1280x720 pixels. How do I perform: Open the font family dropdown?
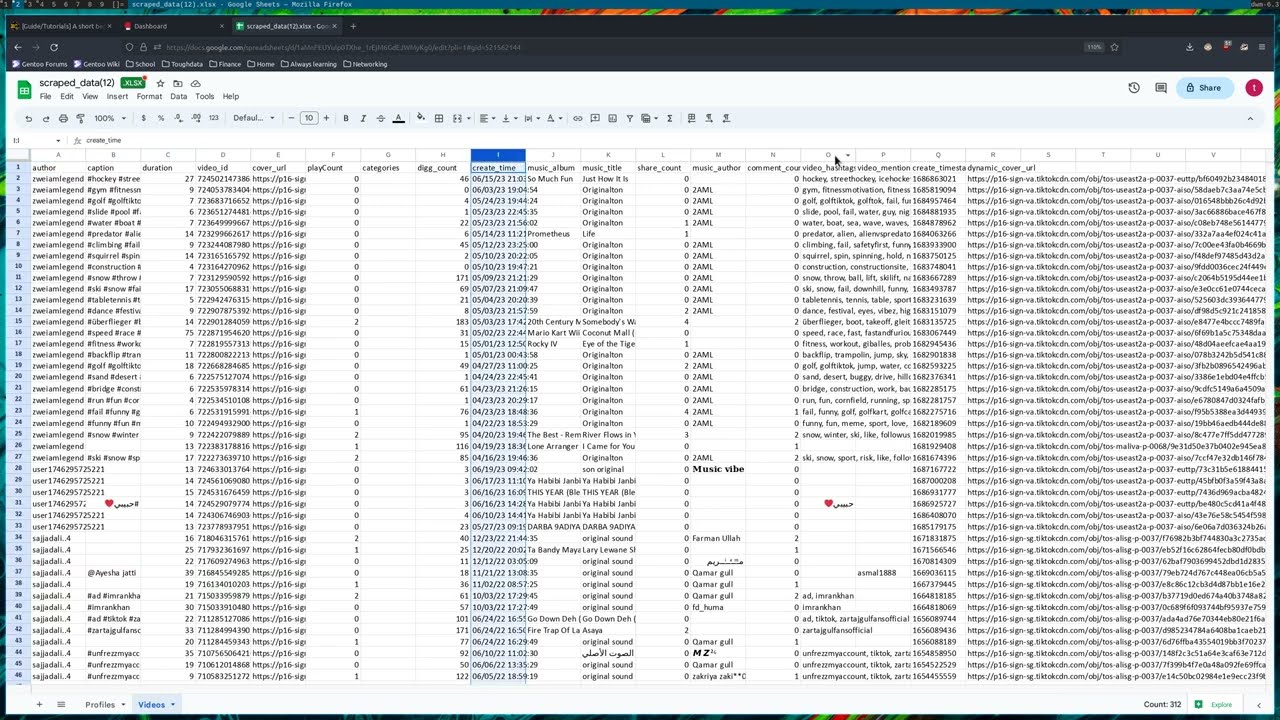click(253, 118)
